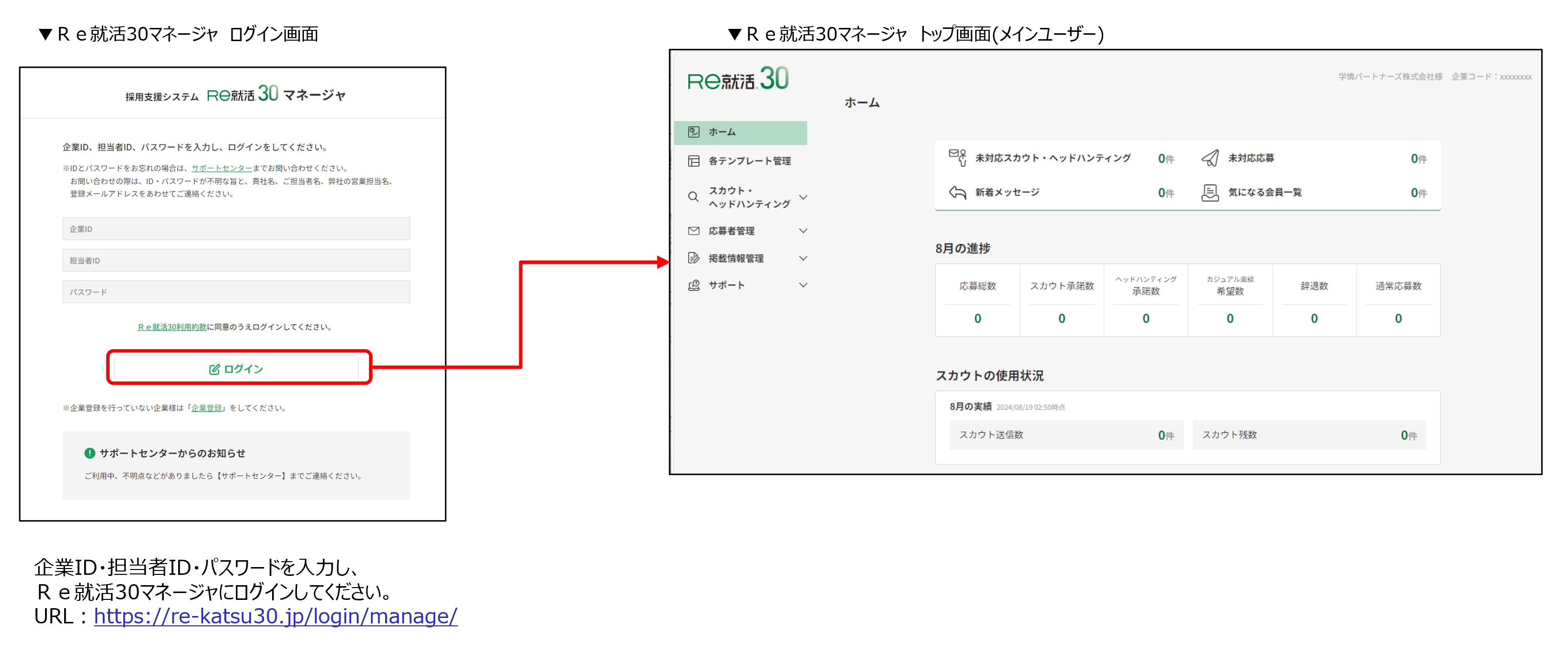1568x665 pixels.
Task: Click the 応募総数 progress cell
Action: [x=978, y=300]
